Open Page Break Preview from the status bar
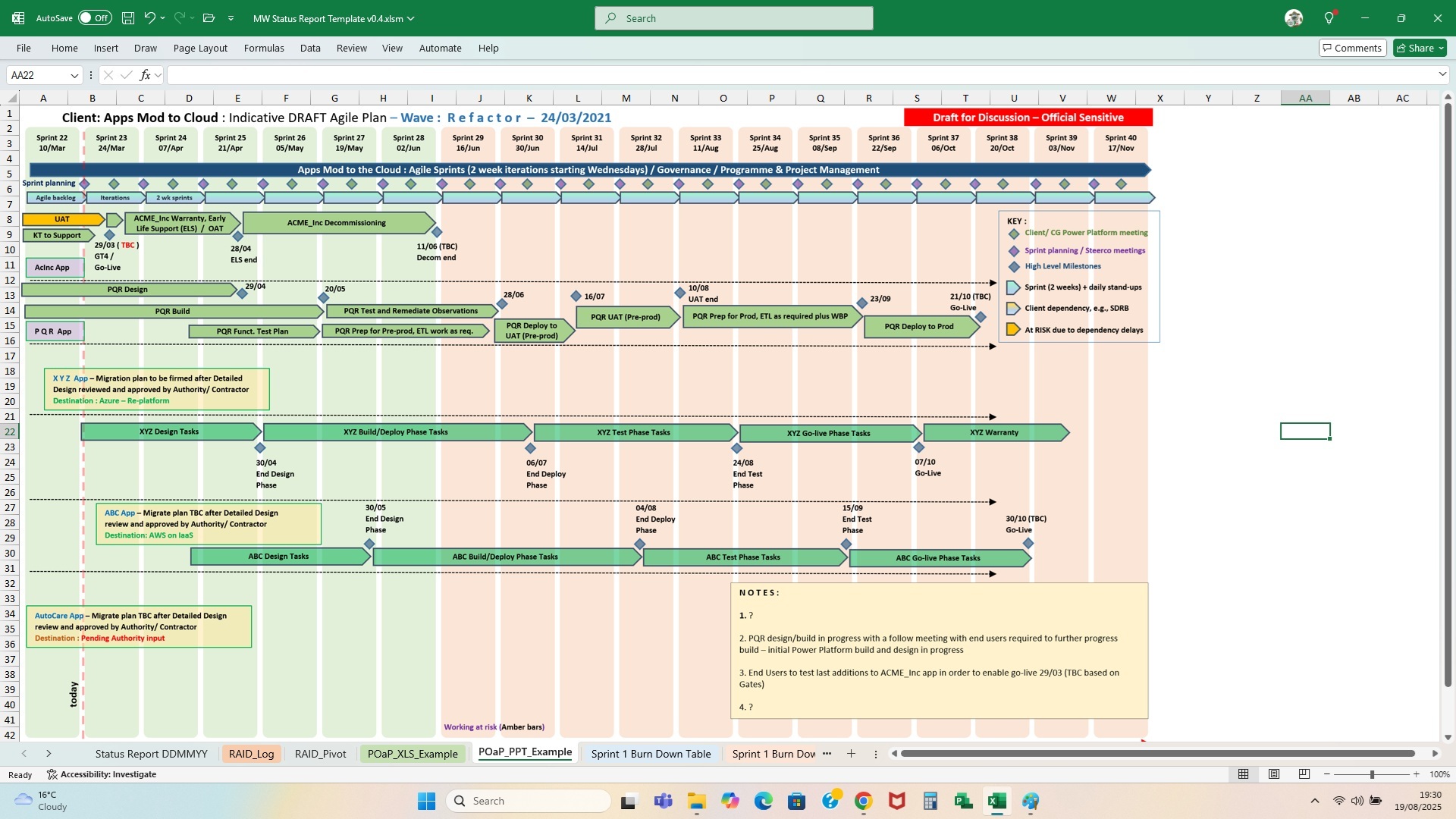Screen dimensions: 1456x819 1304,774
